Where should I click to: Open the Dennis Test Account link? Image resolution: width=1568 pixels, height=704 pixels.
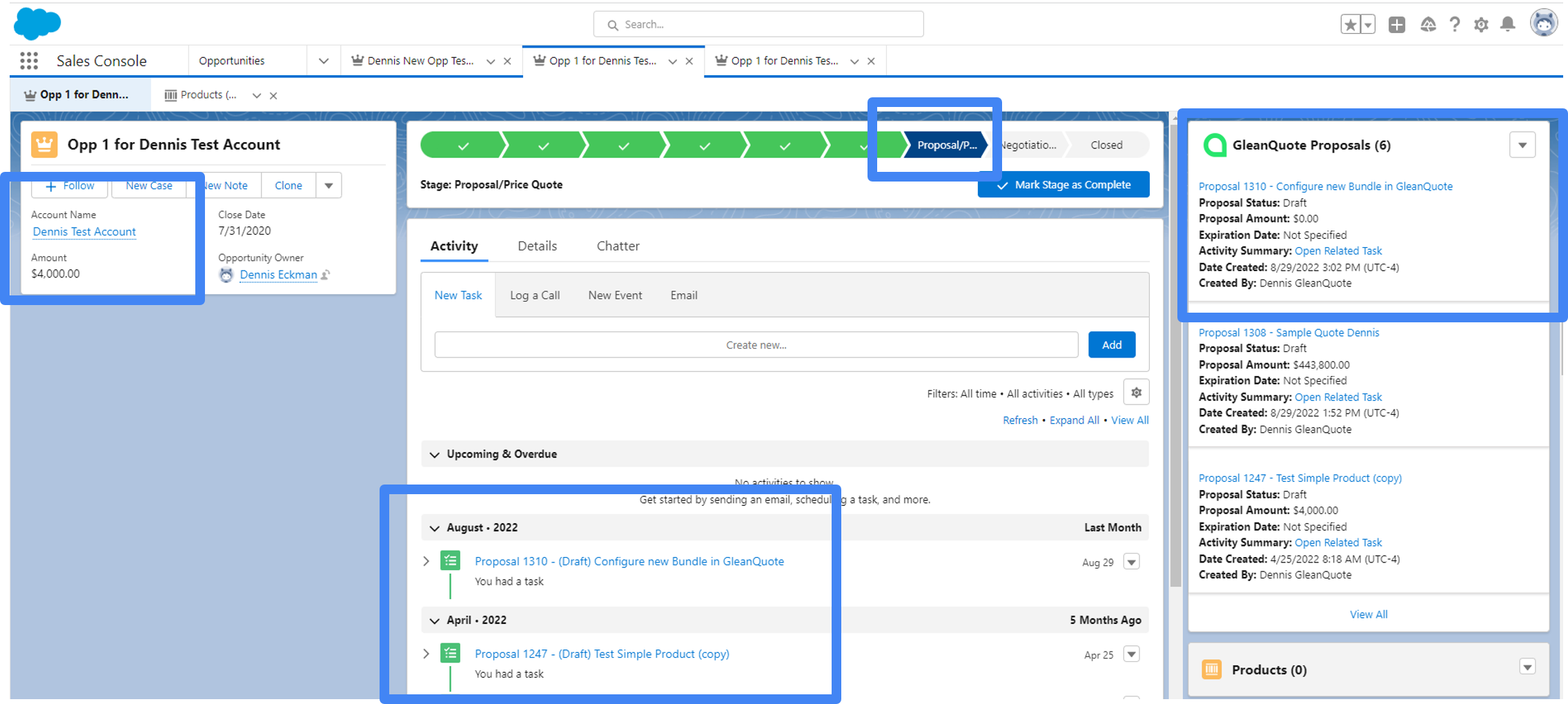(x=84, y=231)
